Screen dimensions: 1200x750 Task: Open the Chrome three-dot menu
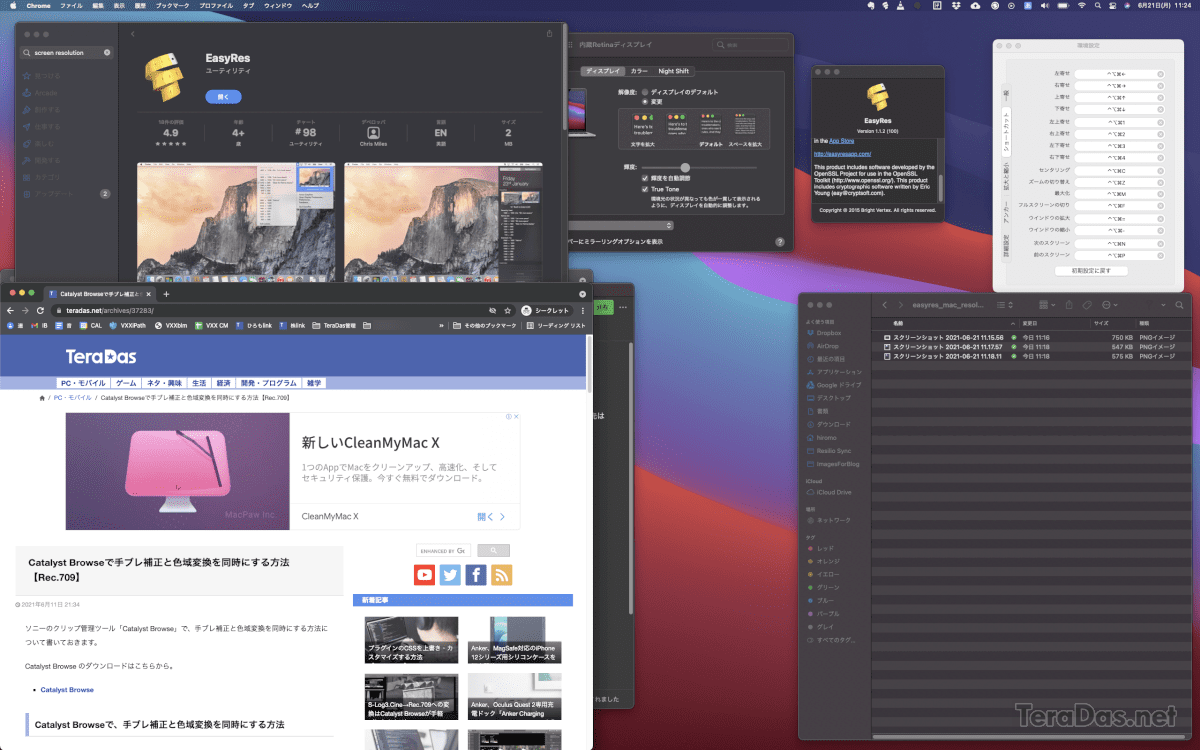583,311
